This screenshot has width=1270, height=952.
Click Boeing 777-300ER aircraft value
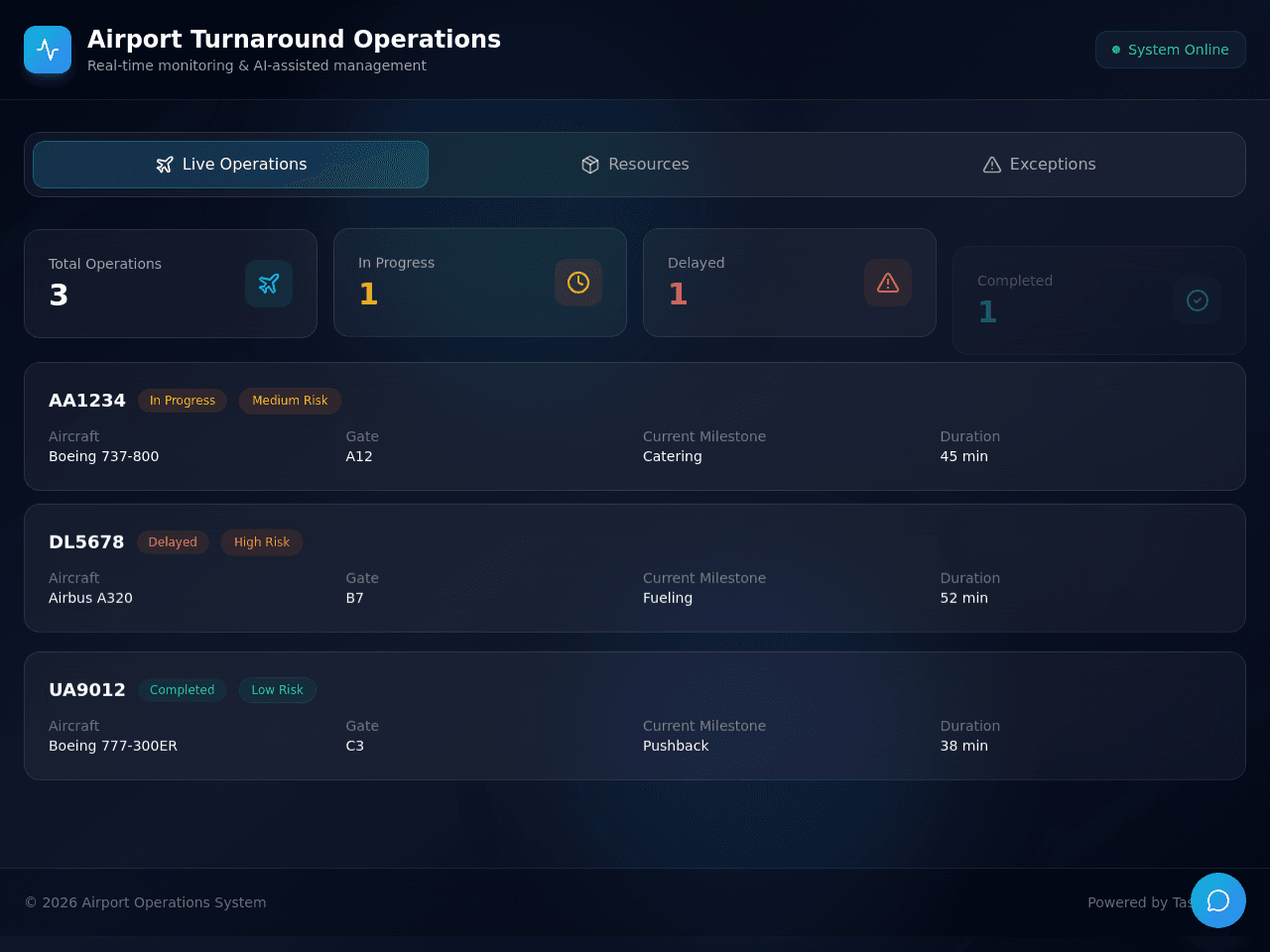coord(113,746)
